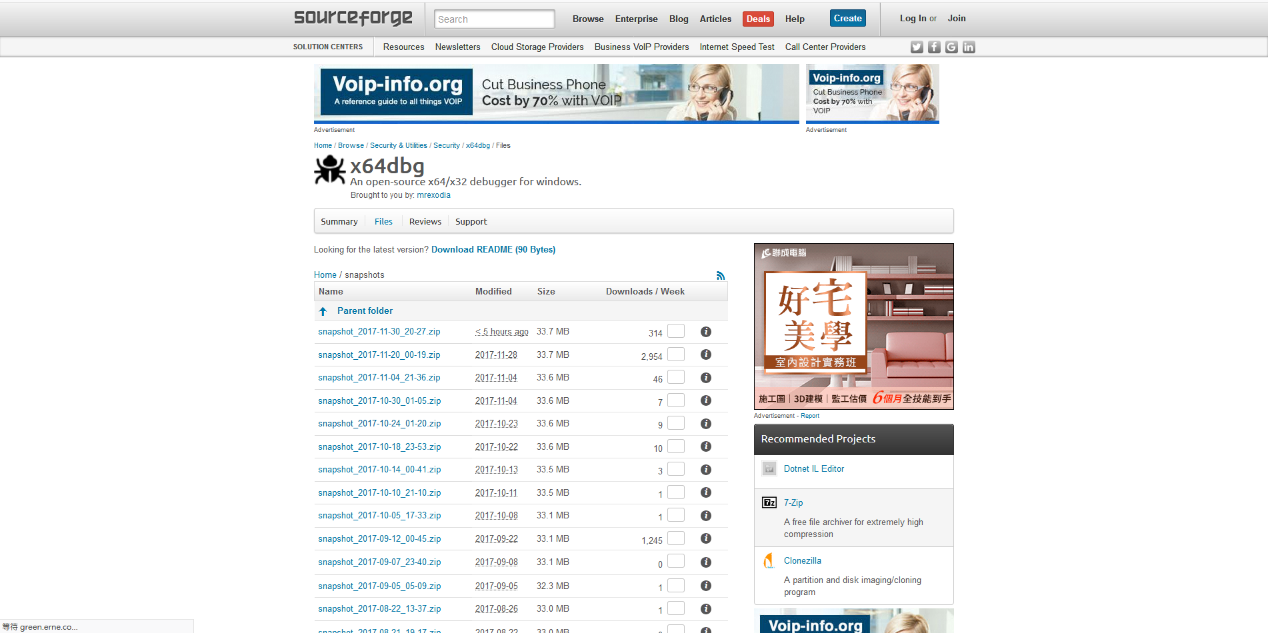Click the Parent folder up-arrow icon

(x=323, y=311)
